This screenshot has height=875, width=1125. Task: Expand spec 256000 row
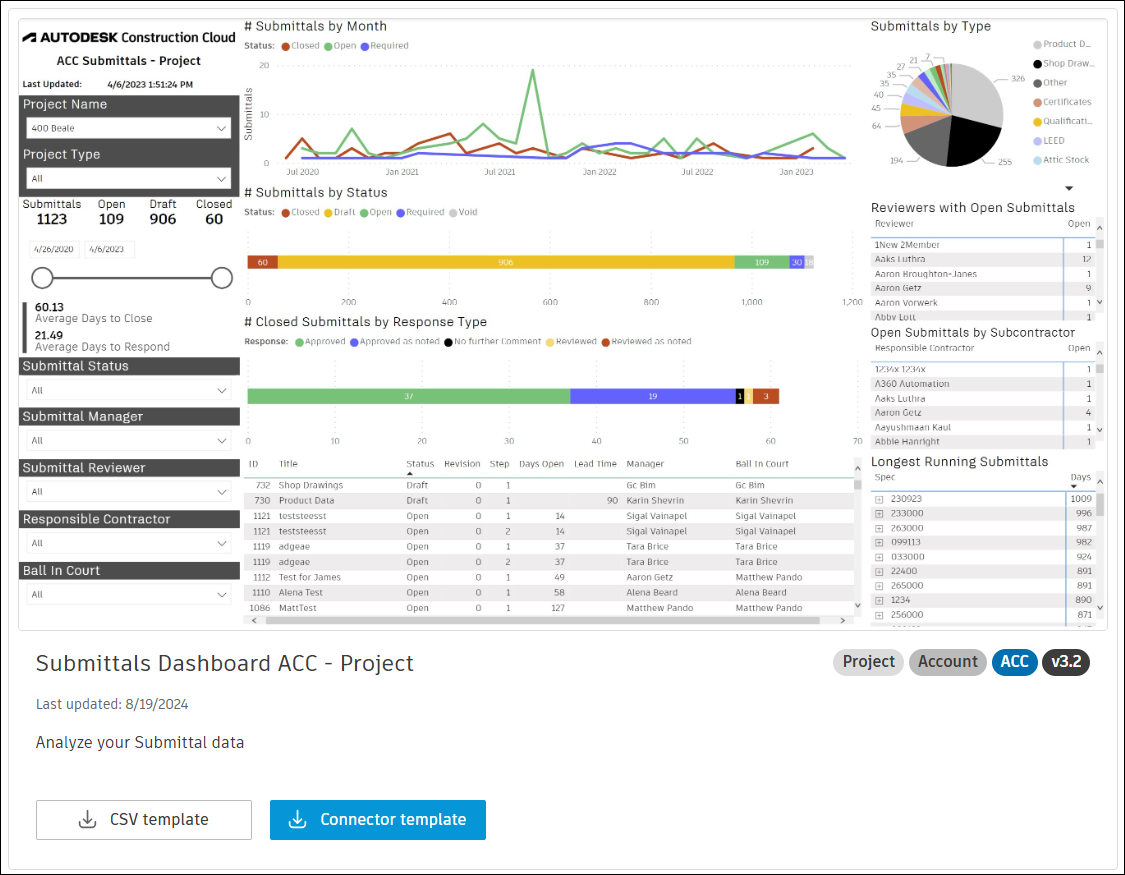879,615
